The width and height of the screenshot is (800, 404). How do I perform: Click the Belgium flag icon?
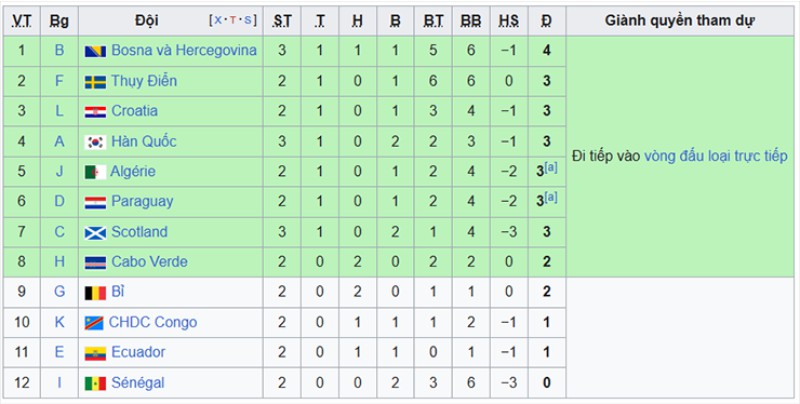pyautogui.click(x=95, y=293)
